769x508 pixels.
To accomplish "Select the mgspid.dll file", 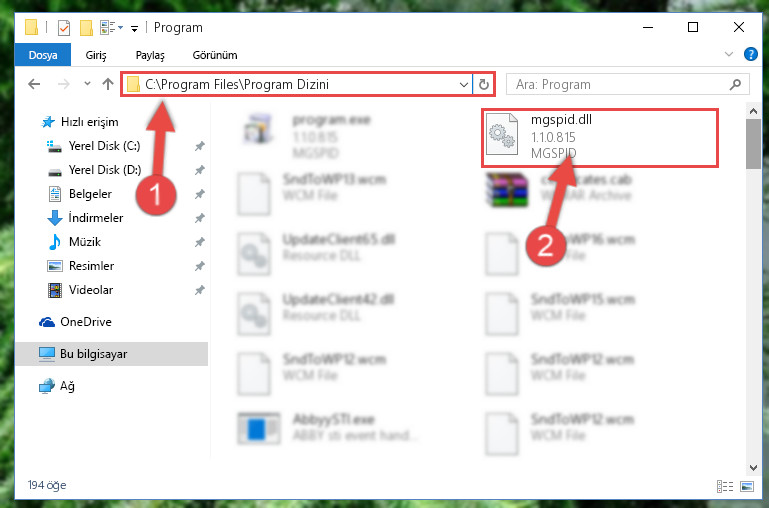I will click(600, 138).
